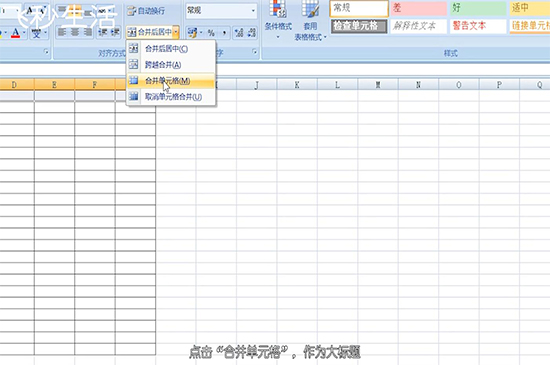550x365 pixels.
Task: Select column M header
Action: (378, 85)
